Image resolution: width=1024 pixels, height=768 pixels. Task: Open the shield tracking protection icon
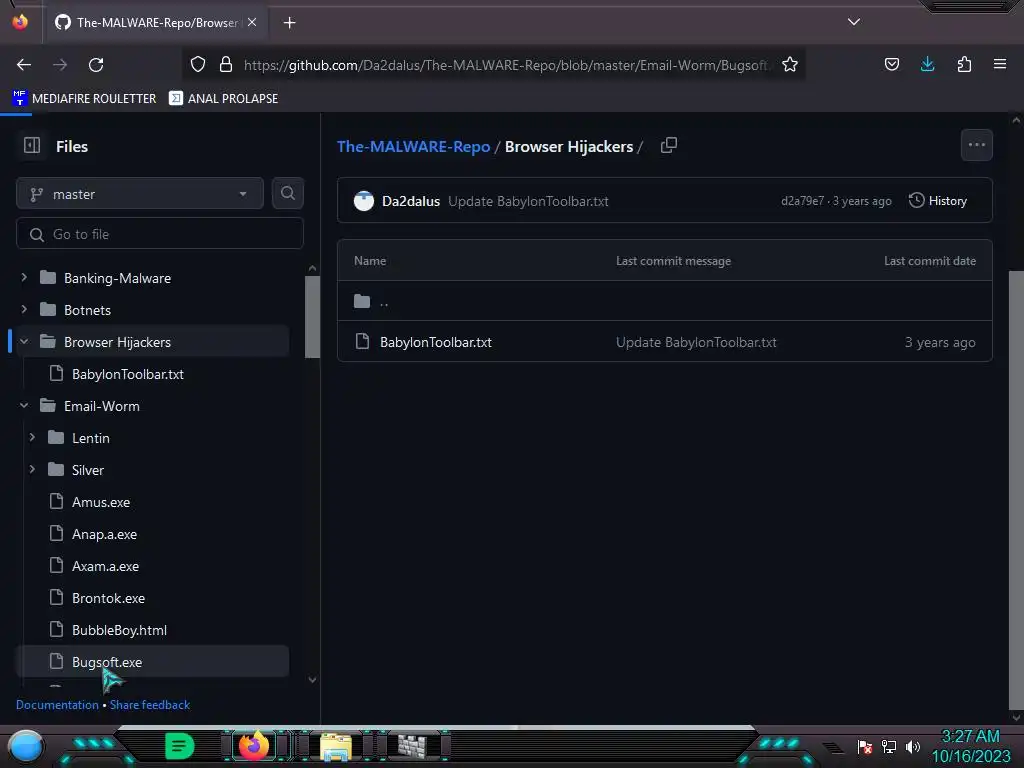198,64
